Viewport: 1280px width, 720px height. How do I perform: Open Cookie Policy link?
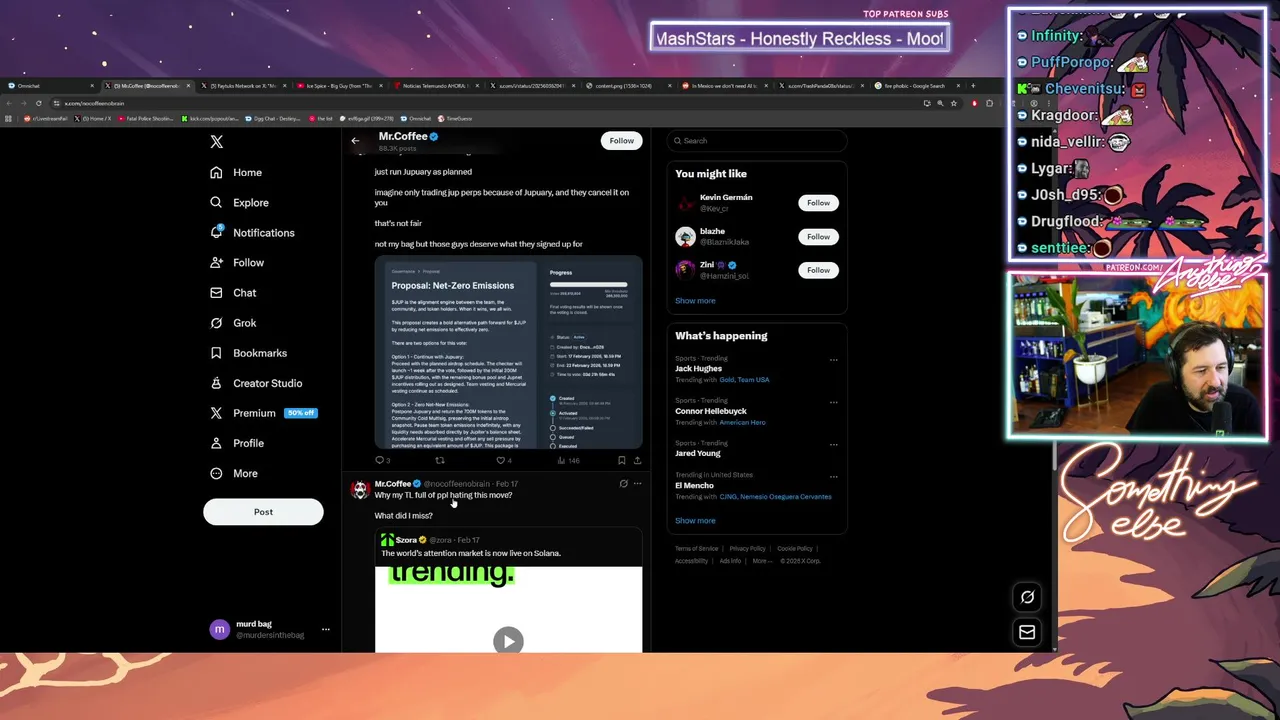[795, 549]
